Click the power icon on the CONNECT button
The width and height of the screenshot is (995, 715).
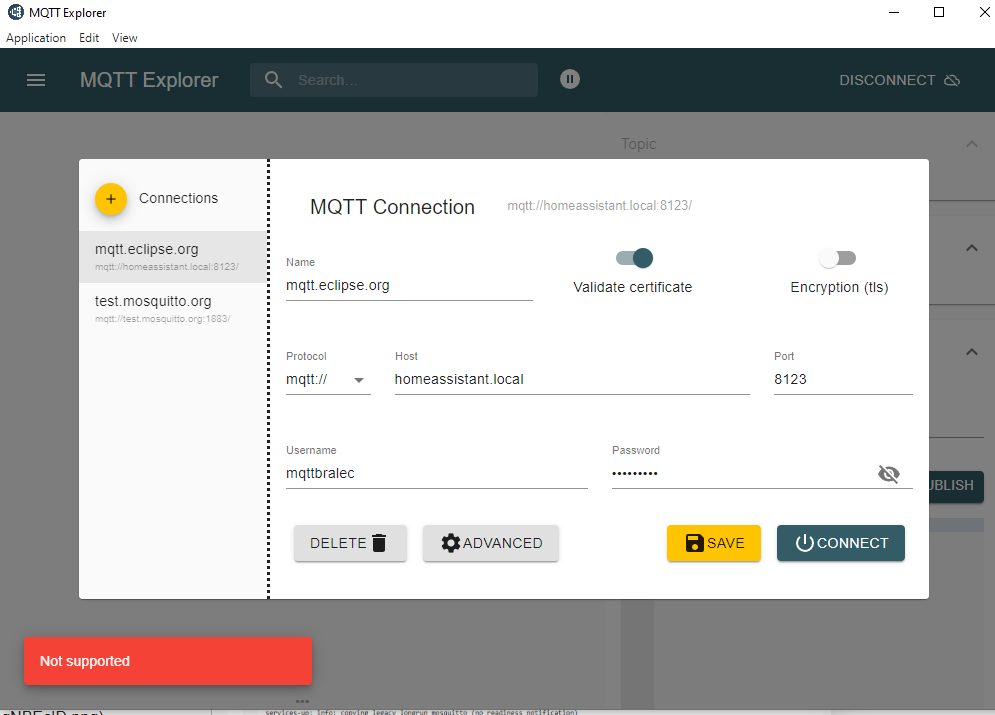[804, 542]
